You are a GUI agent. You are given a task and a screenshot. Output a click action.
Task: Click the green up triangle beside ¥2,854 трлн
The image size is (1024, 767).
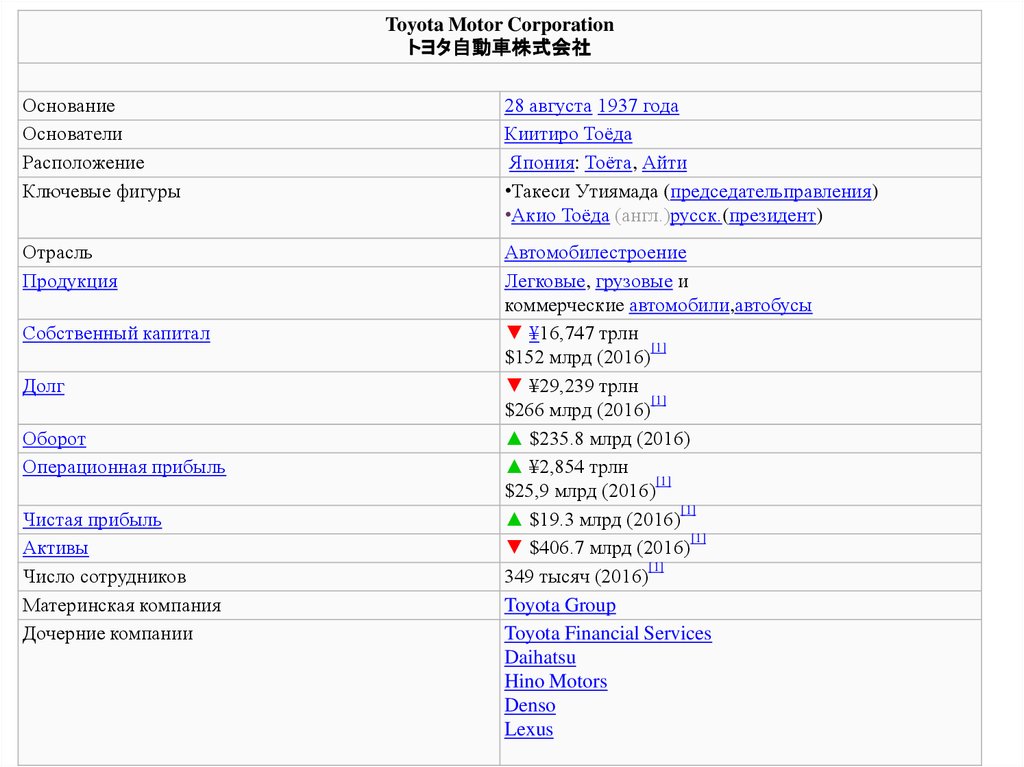pyautogui.click(x=513, y=467)
